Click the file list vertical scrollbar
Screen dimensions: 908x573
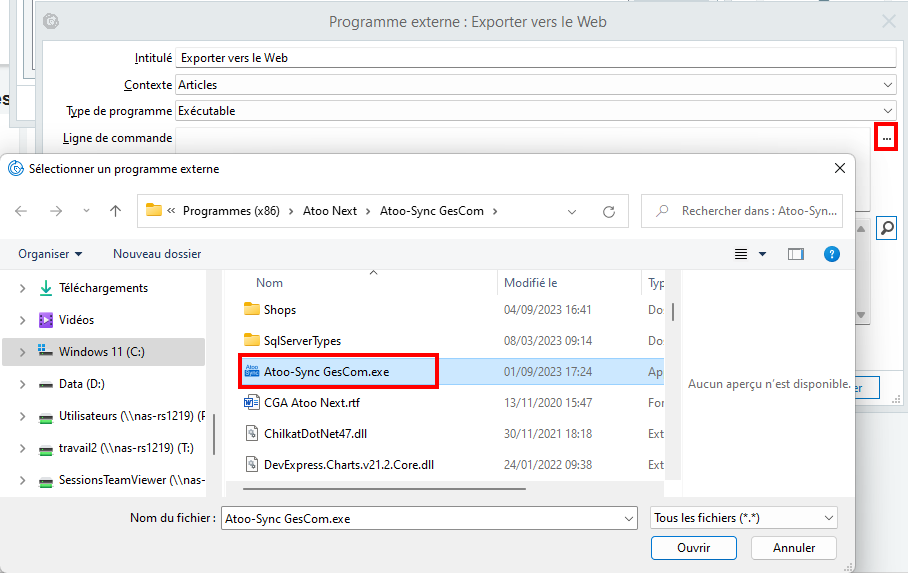click(672, 312)
